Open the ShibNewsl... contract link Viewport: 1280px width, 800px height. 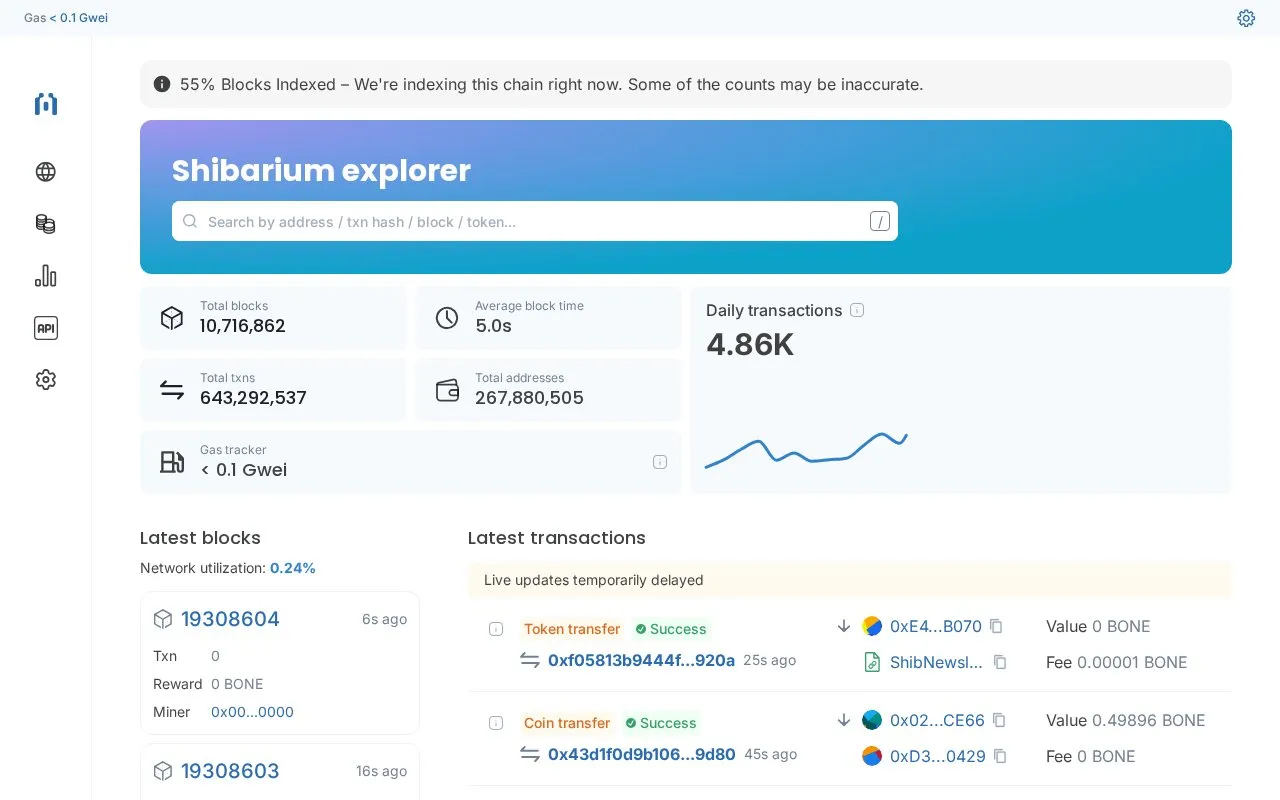936,662
